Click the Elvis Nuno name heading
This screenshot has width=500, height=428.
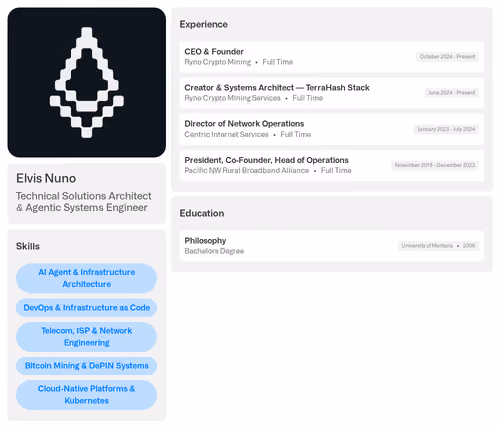pyautogui.click(x=46, y=178)
